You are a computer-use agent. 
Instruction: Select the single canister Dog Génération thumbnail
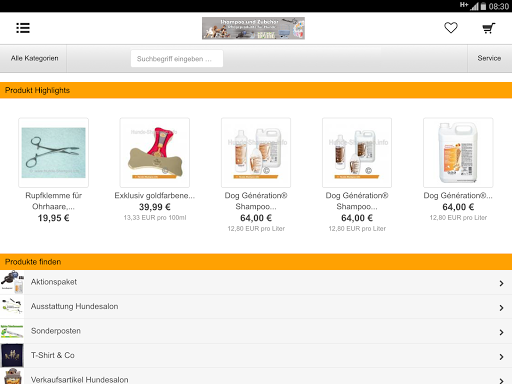click(x=458, y=153)
